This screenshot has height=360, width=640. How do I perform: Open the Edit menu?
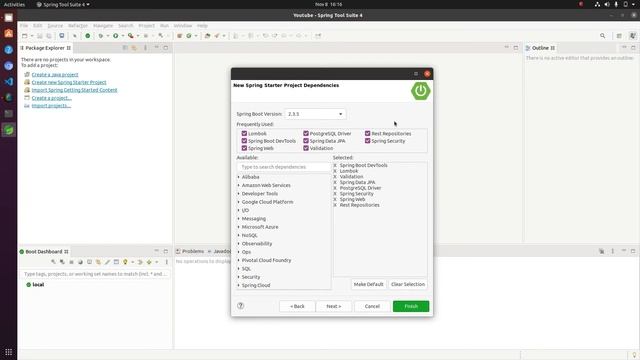(x=38, y=26)
